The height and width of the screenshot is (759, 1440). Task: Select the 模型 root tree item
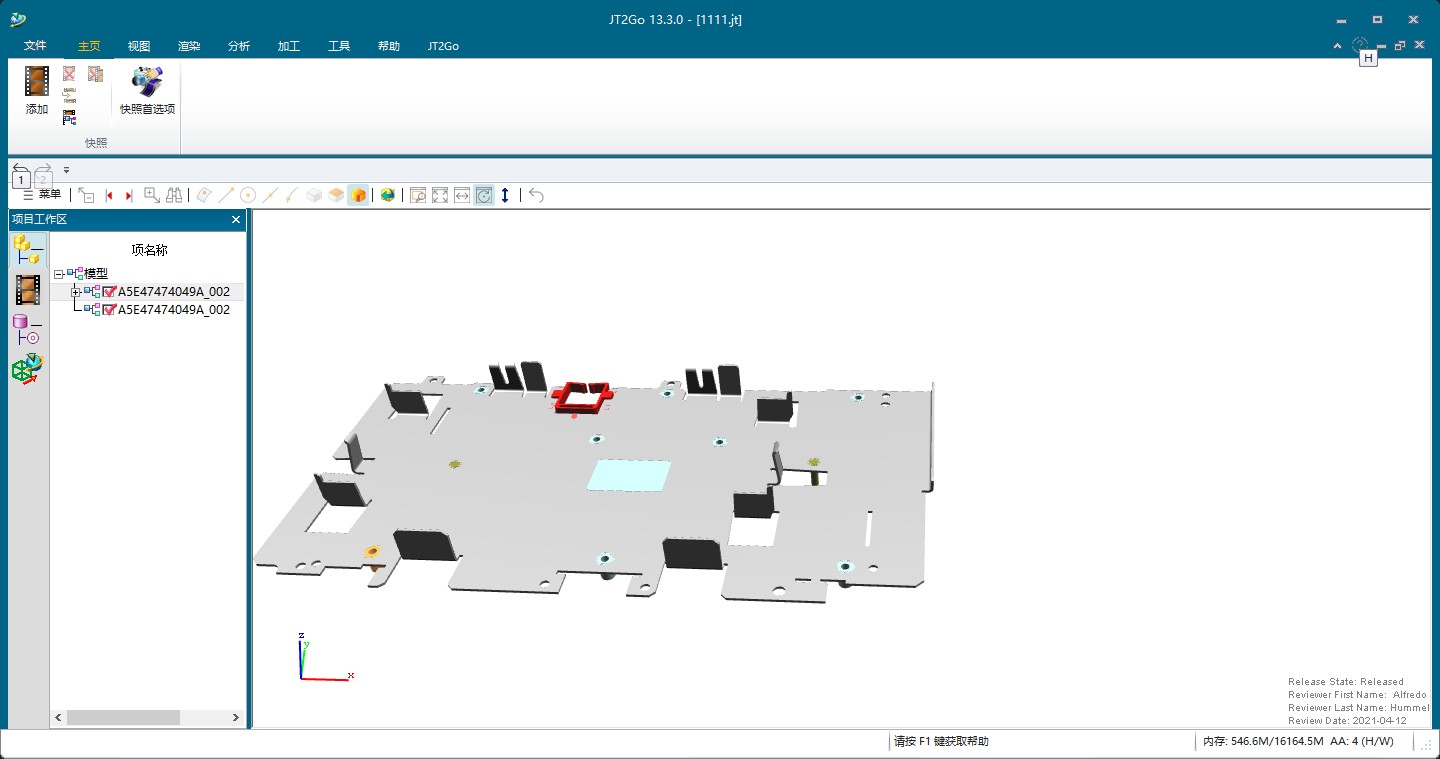(96, 274)
